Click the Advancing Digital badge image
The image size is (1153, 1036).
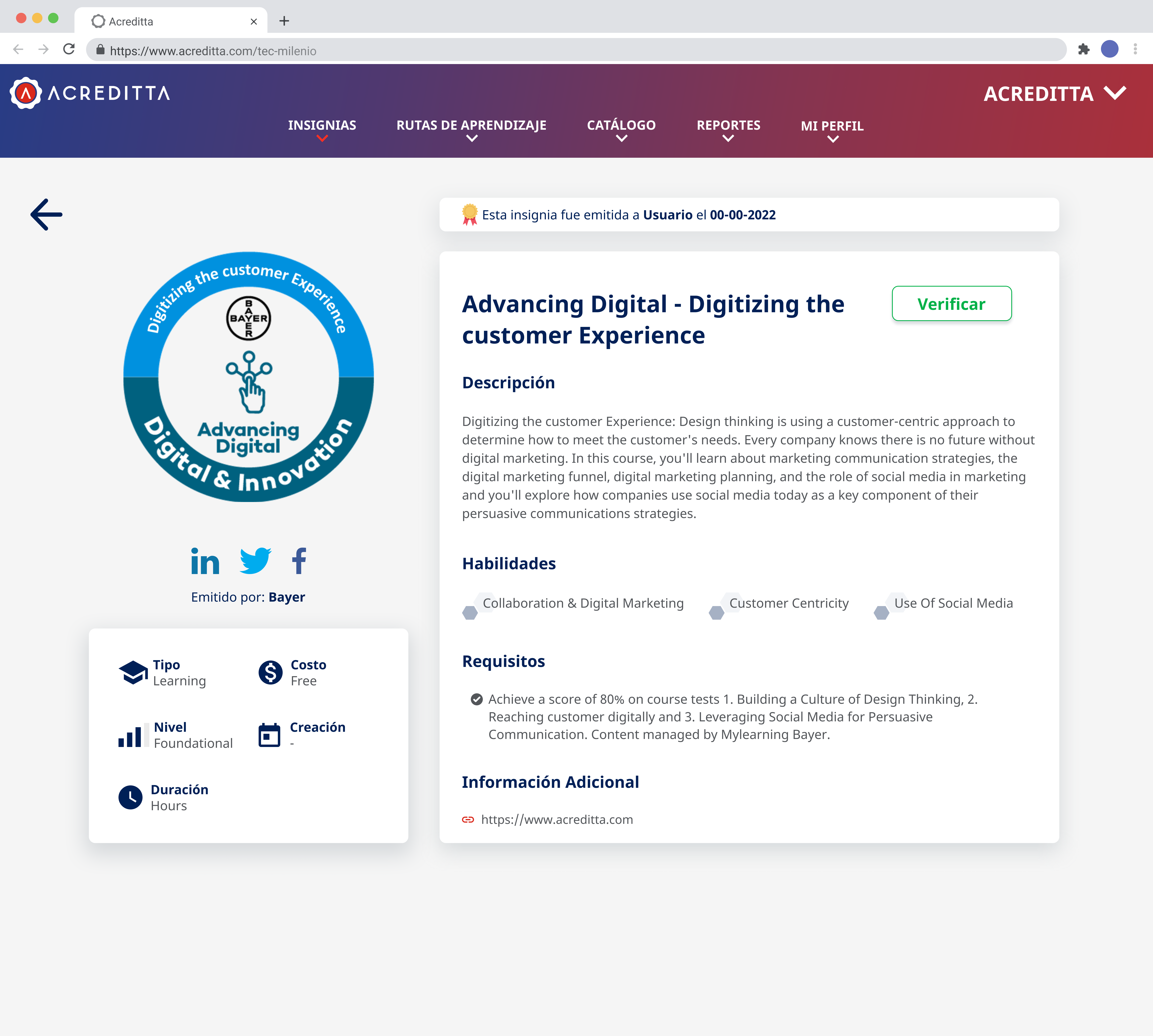(249, 377)
